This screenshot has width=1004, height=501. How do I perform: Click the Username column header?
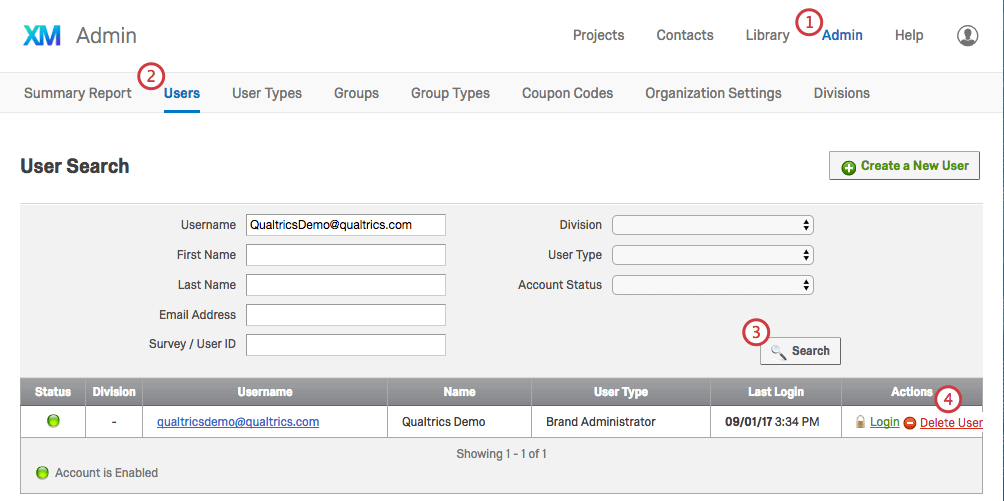[265, 391]
